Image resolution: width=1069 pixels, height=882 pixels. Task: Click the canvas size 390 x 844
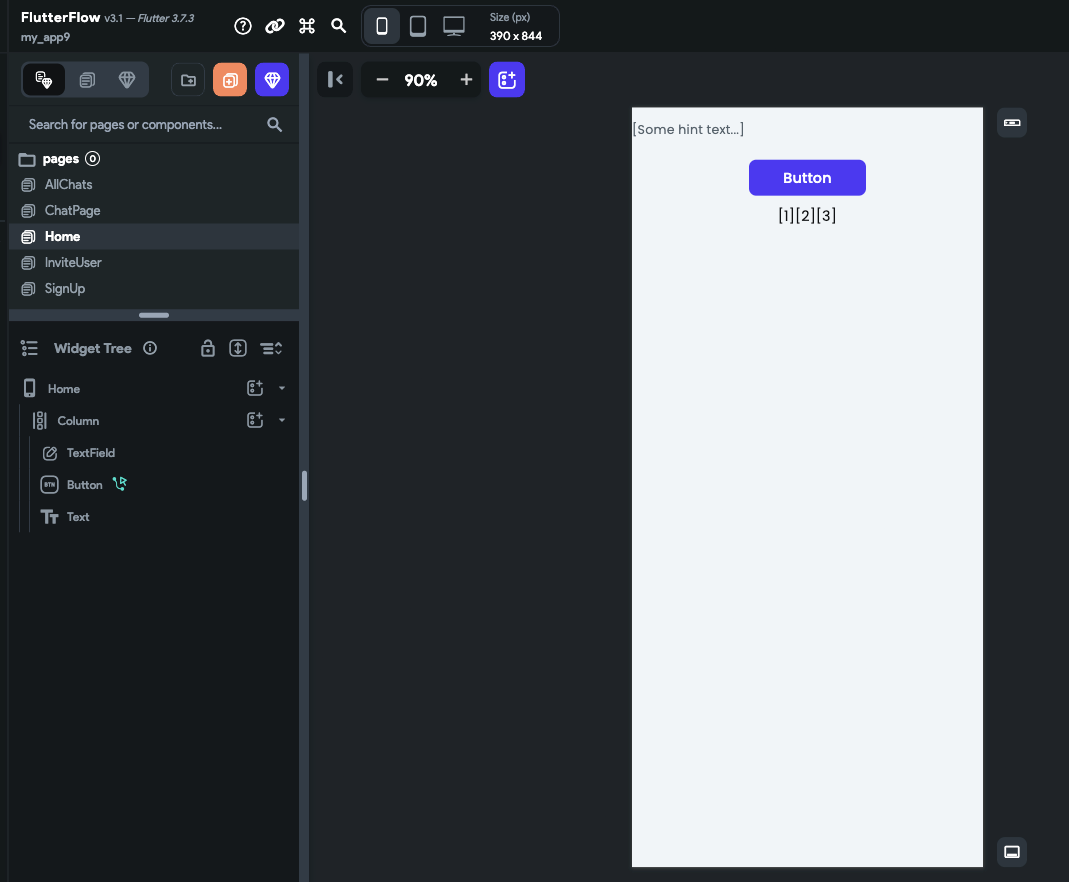pos(515,36)
